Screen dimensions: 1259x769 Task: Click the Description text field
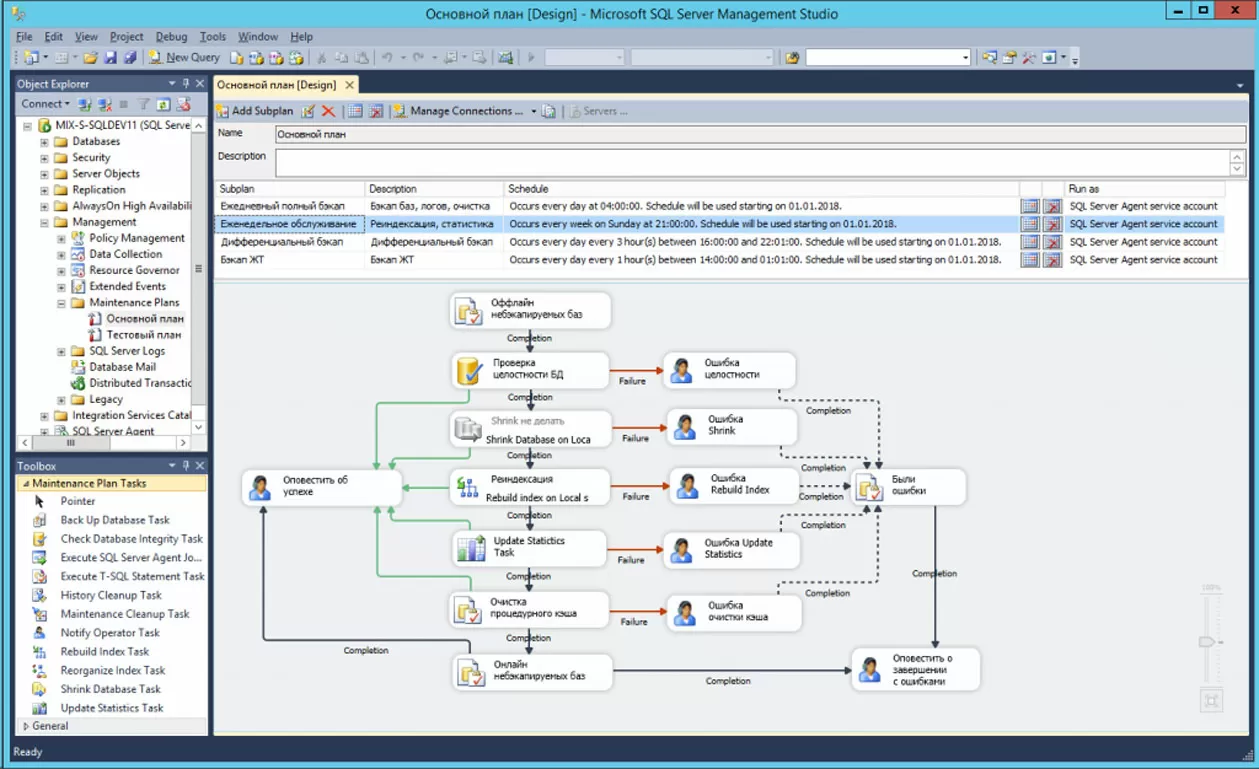(x=752, y=162)
